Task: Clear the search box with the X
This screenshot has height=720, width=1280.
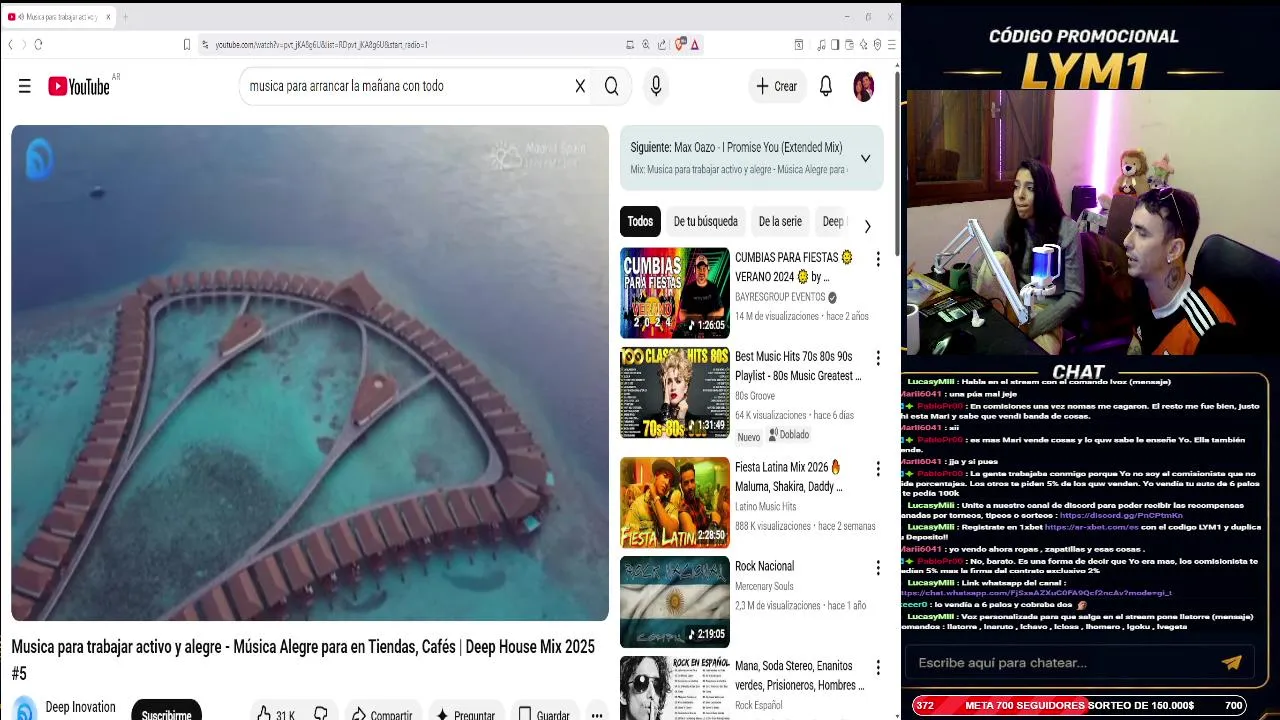Action: tap(580, 86)
